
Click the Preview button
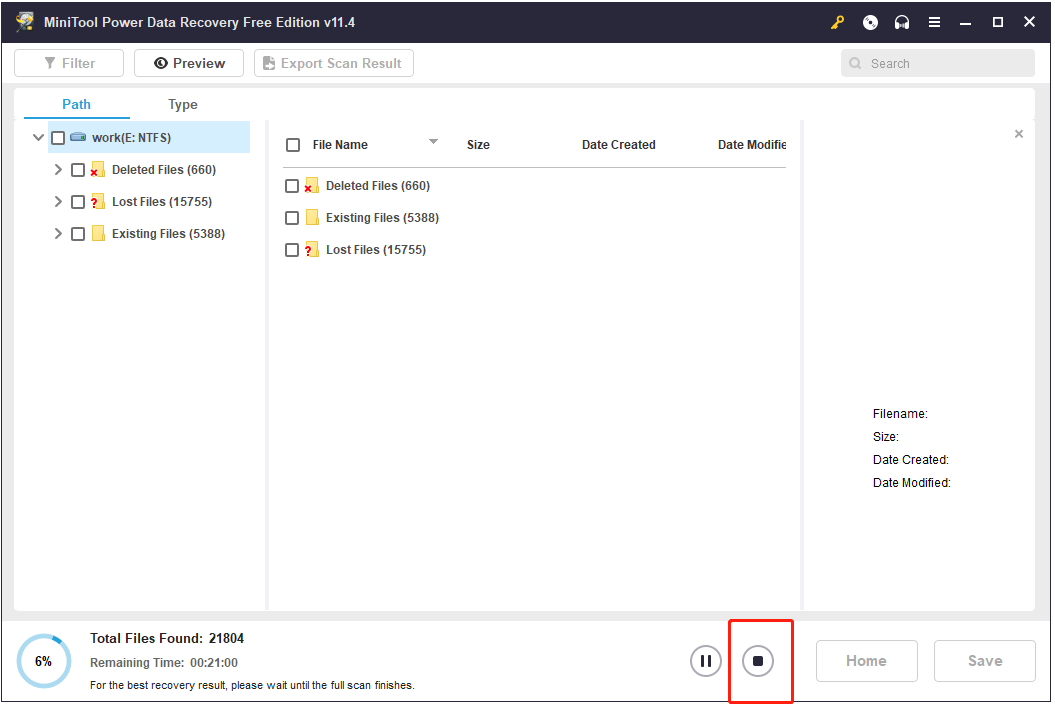point(189,63)
